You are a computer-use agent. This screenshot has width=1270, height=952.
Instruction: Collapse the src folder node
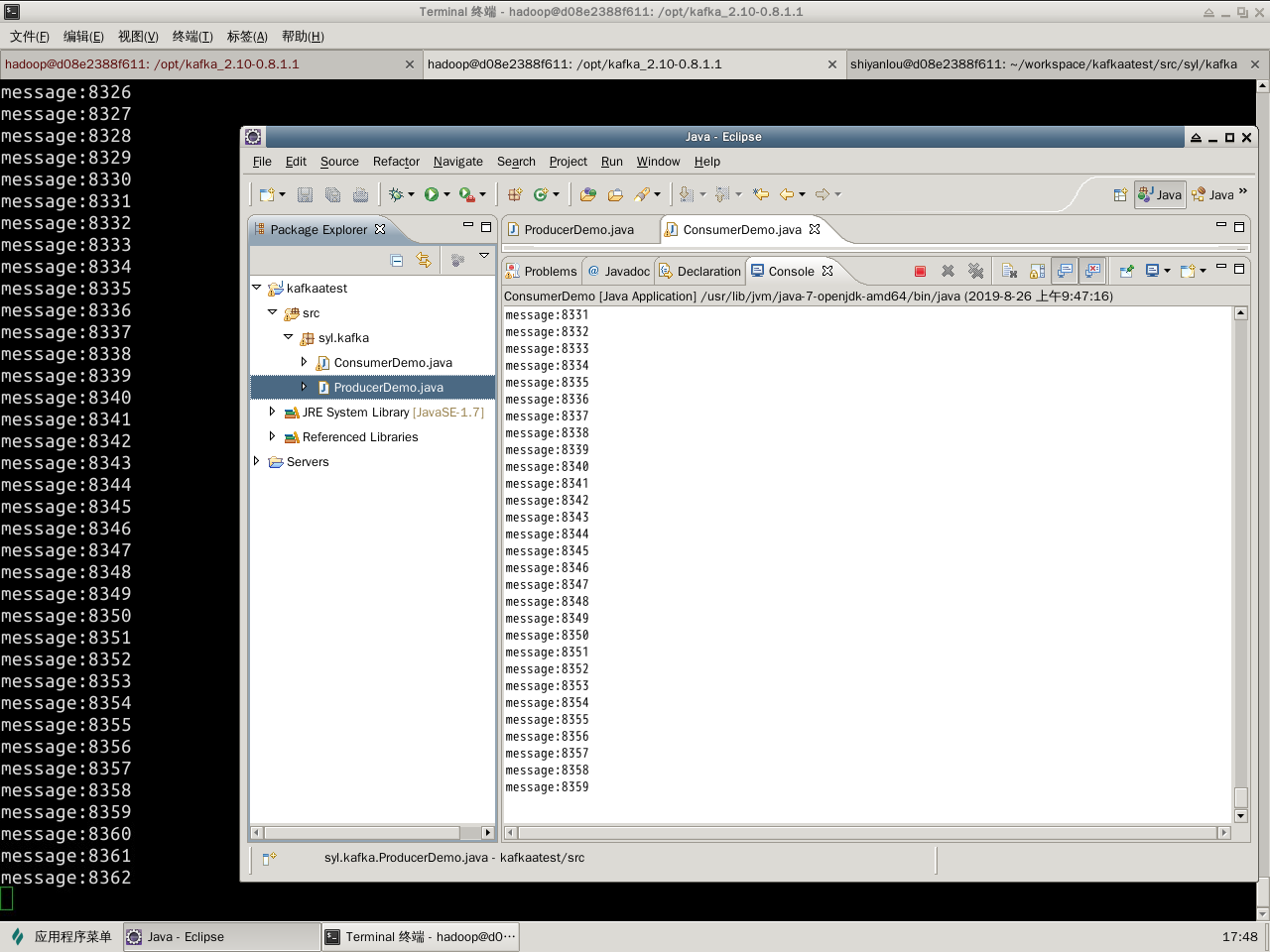click(273, 312)
